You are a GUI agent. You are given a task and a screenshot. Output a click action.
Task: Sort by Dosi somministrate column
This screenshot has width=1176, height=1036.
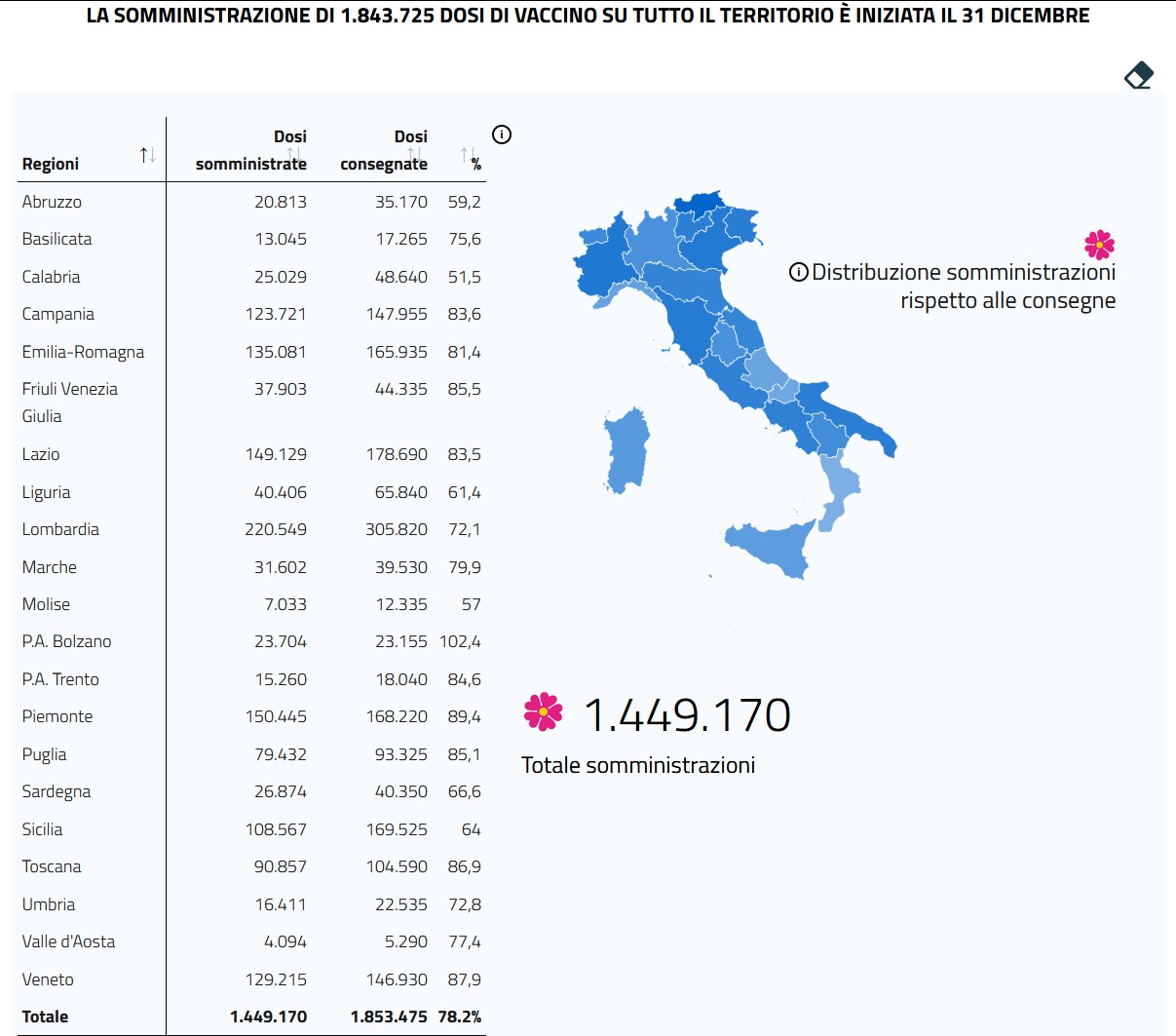click(x=294, y=155)
